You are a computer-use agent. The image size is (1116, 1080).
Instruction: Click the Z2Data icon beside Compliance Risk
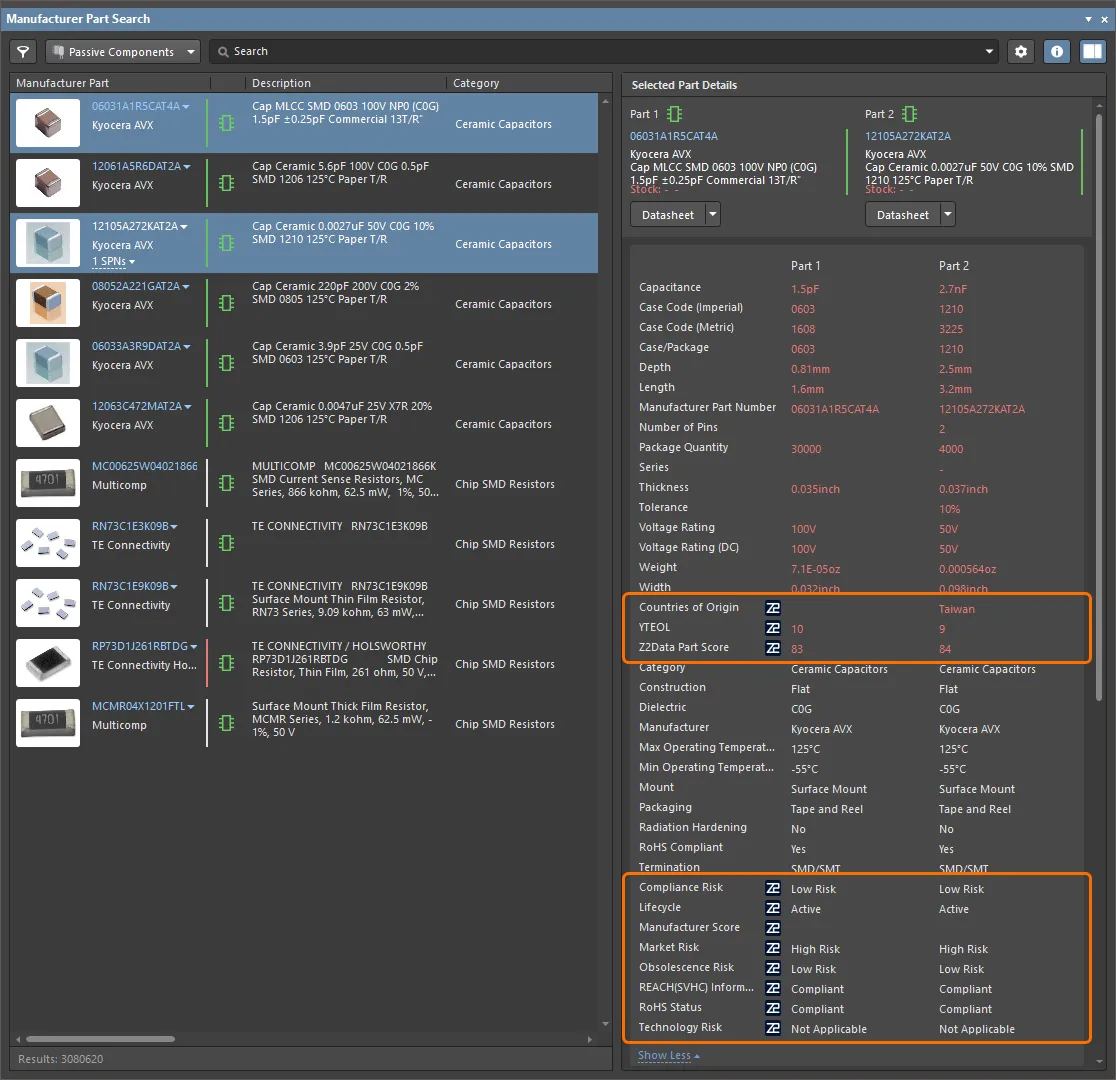pyautogui.click(x=772, y=888)
